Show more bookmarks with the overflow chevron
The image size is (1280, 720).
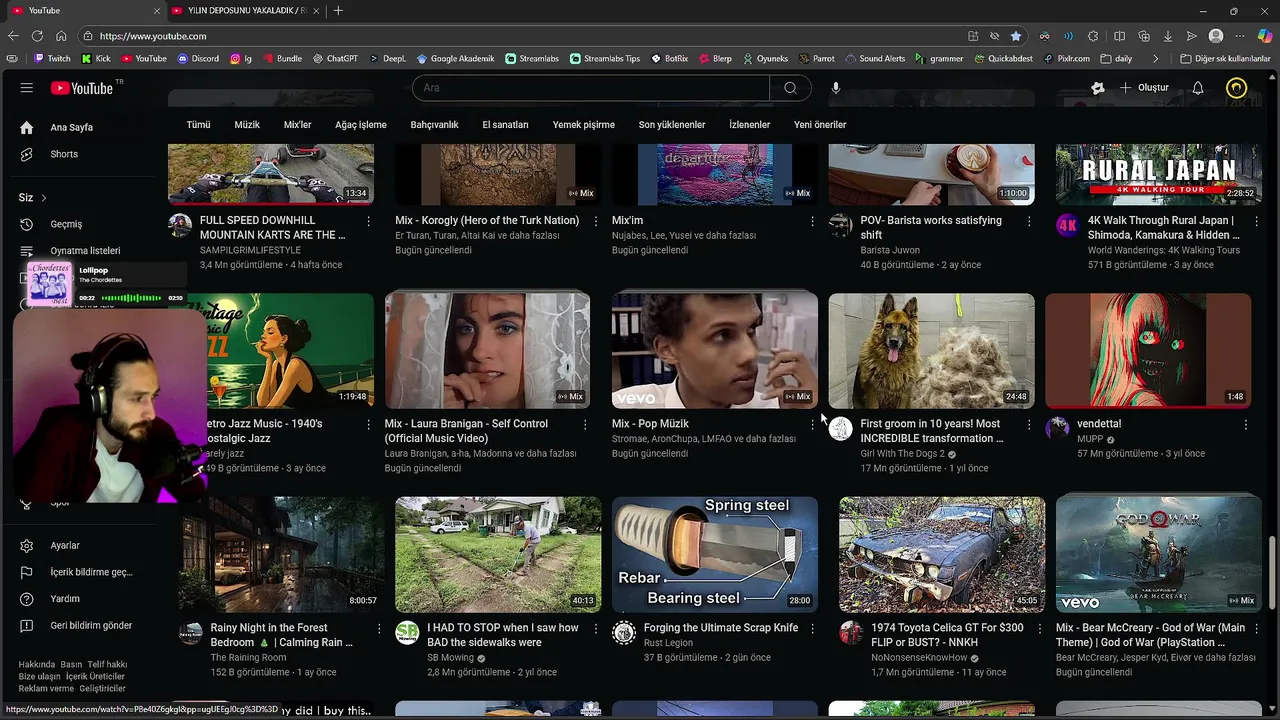[x=1156, y=59]
